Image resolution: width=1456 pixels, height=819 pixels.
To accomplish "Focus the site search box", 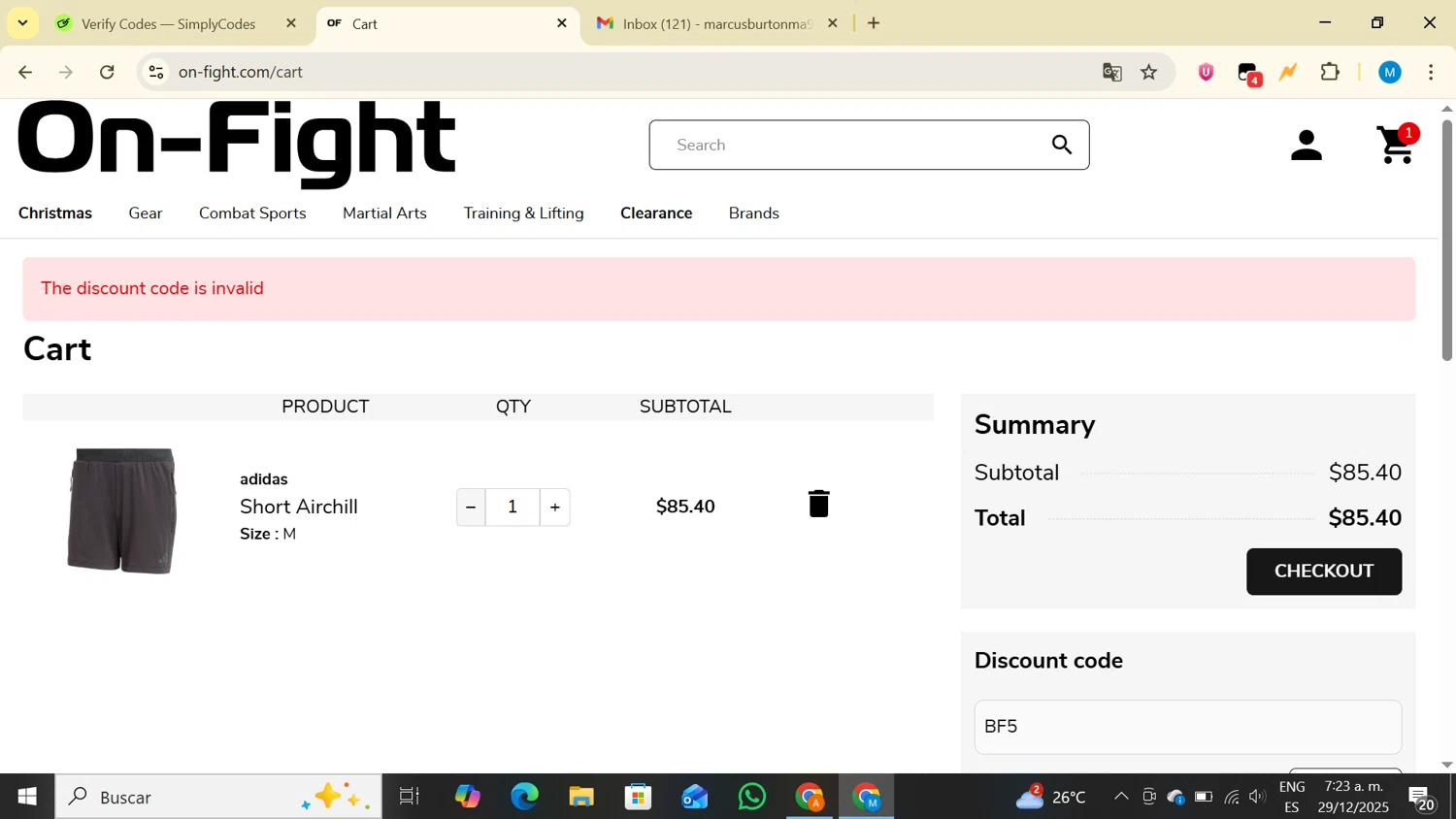I will (x=869, y=145).
